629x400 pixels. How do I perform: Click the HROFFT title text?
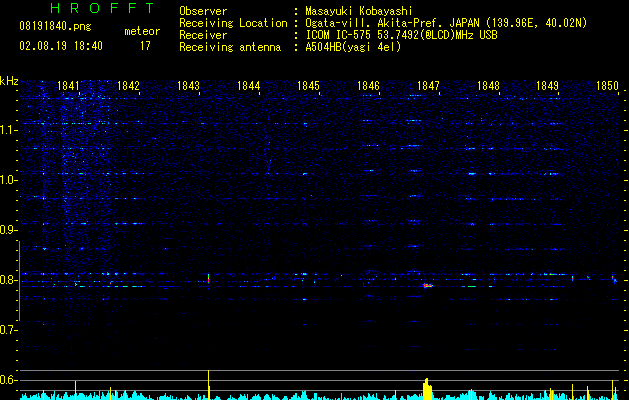102,8
